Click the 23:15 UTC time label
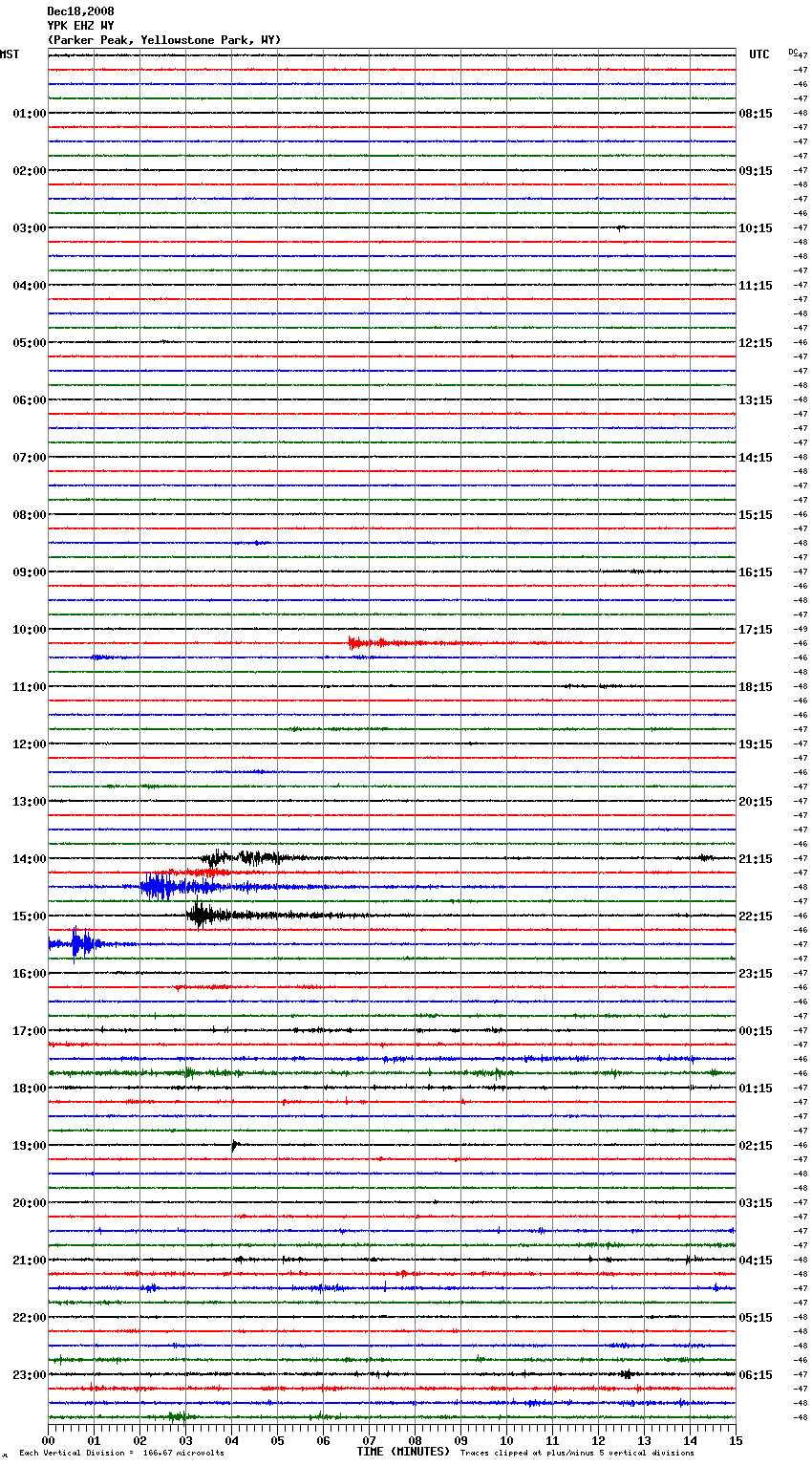The height and width of the screenshot is (1466, 812). [756, 974]
